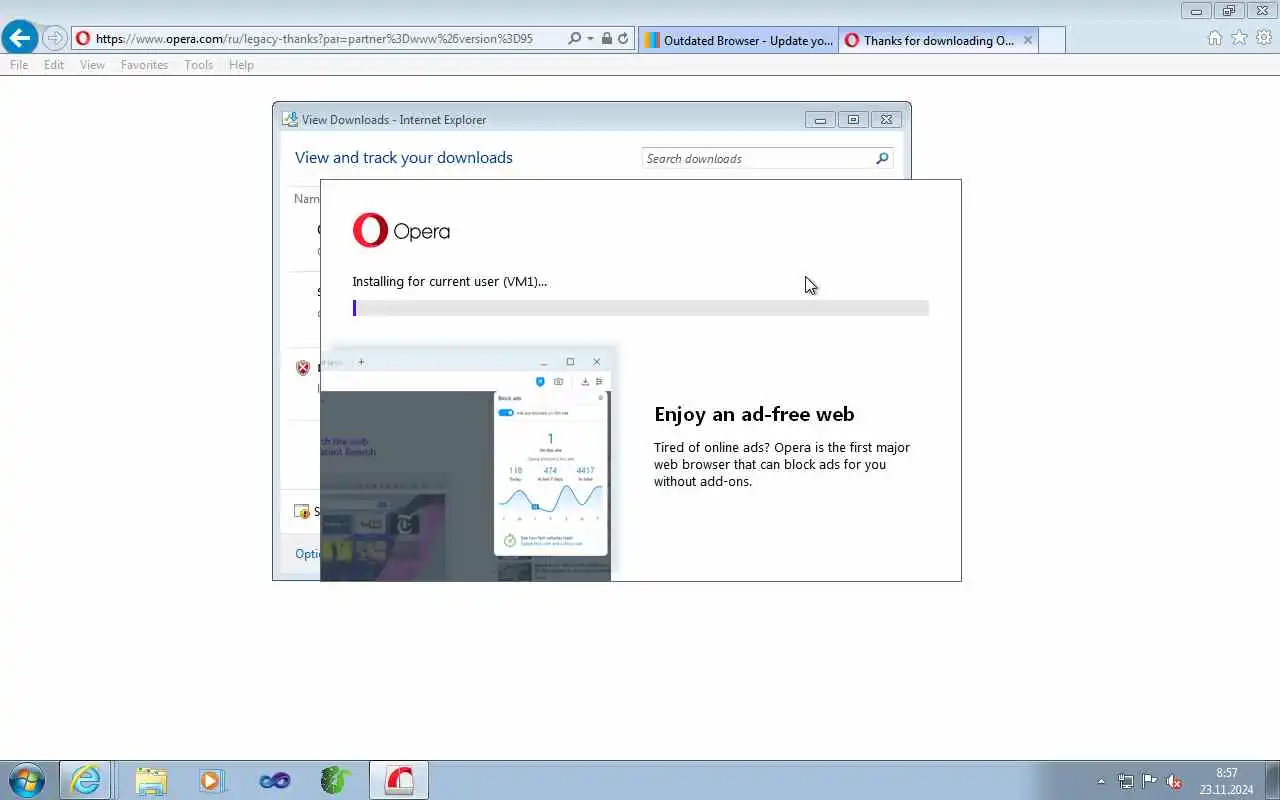
Task: Click the green leaf taskbar icon
Action: pyautogui.click(x=336, y=780)
